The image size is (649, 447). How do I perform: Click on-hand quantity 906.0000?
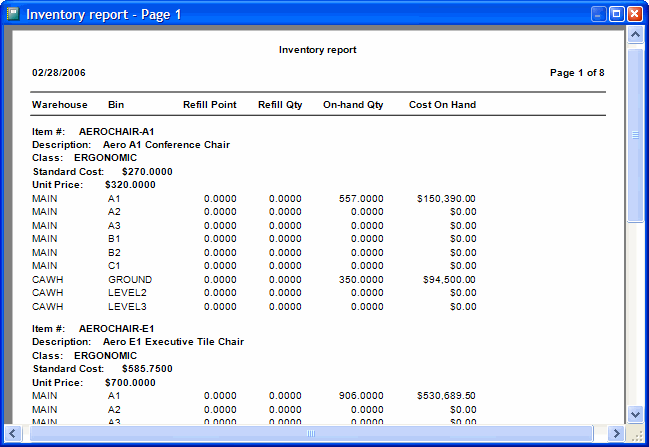[361, 396]
